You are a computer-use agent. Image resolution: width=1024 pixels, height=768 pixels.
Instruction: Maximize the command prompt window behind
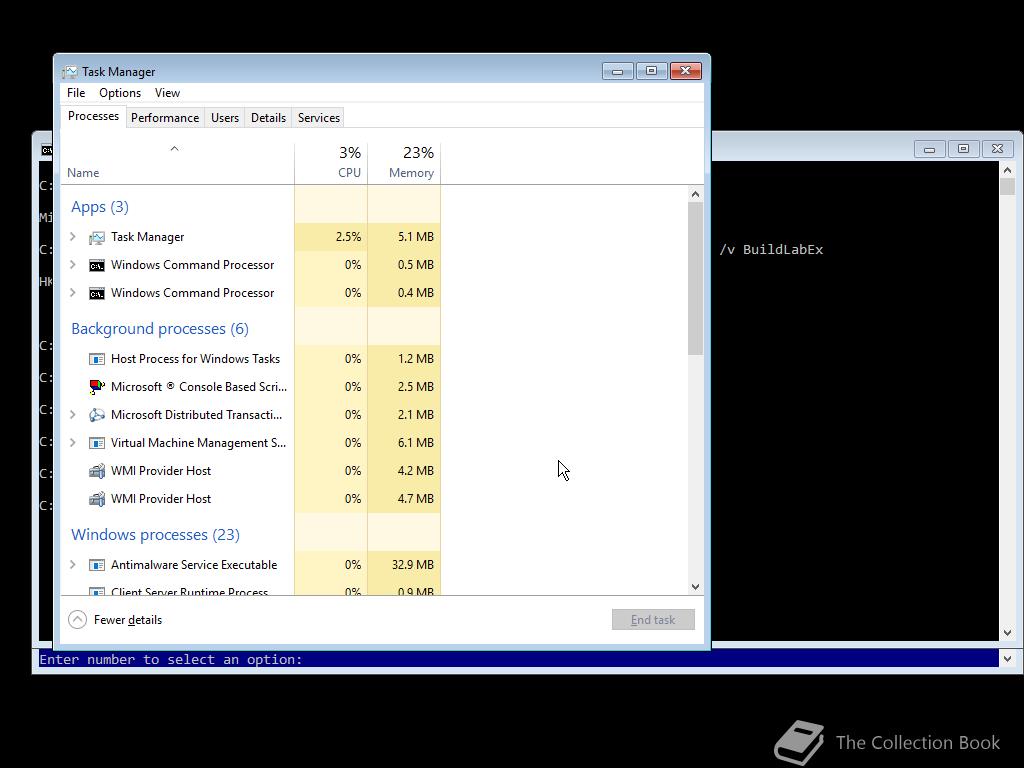[x=963, y=150]
